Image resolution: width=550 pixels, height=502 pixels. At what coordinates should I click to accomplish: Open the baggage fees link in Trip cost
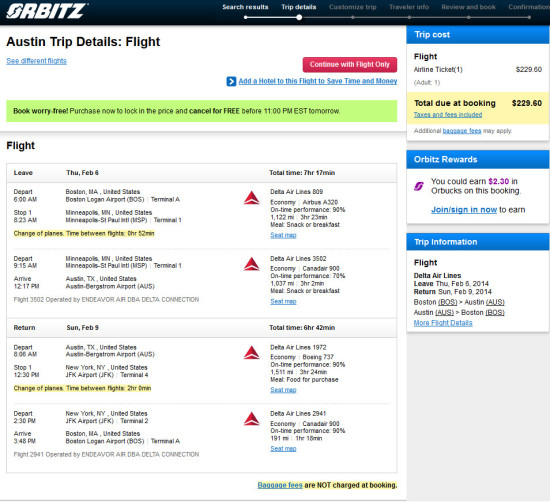click(462, 131)
